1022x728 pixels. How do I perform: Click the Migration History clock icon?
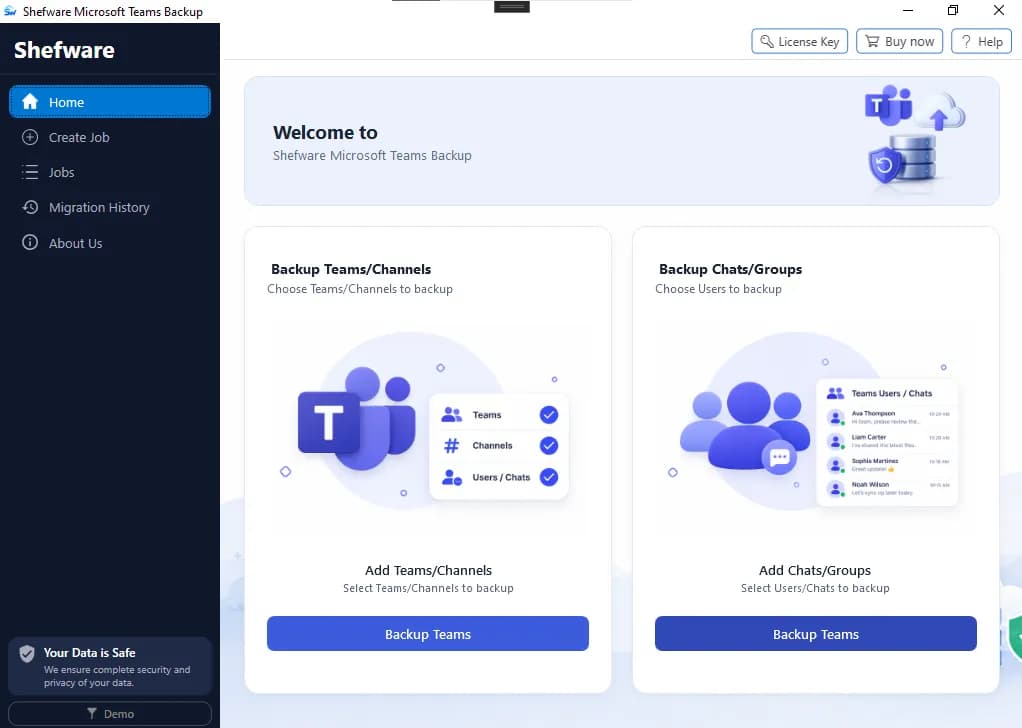30,207
